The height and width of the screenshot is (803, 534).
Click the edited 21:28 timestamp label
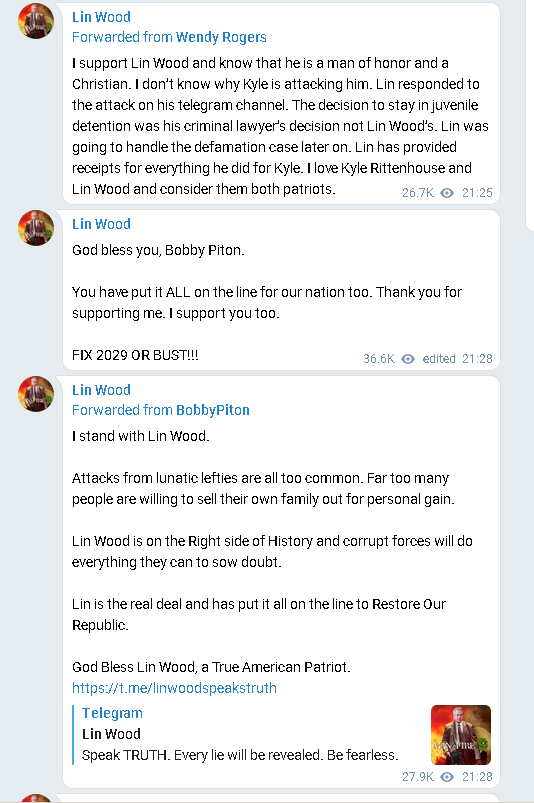pyautogui.click(x=457, y=358)
